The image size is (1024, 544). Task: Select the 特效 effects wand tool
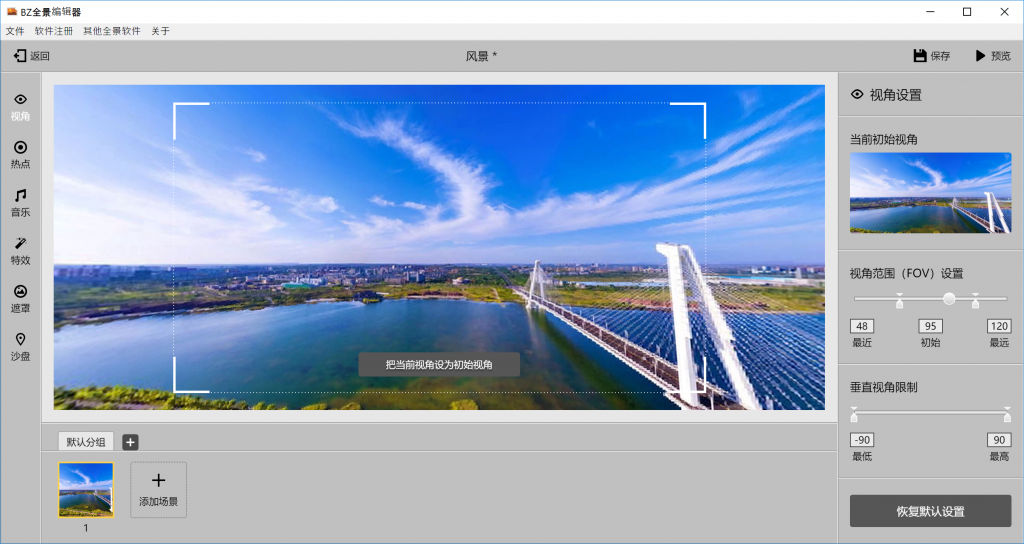[x=20, y=244]
